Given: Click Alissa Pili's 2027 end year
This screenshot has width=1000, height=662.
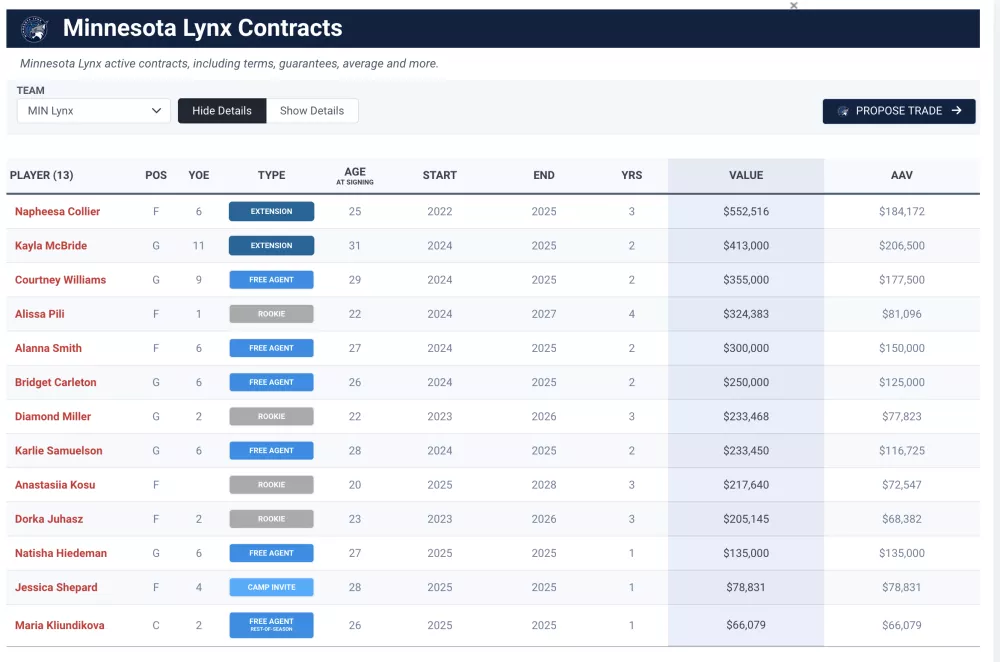Looking at the screenshot, I should click(543, 314).
